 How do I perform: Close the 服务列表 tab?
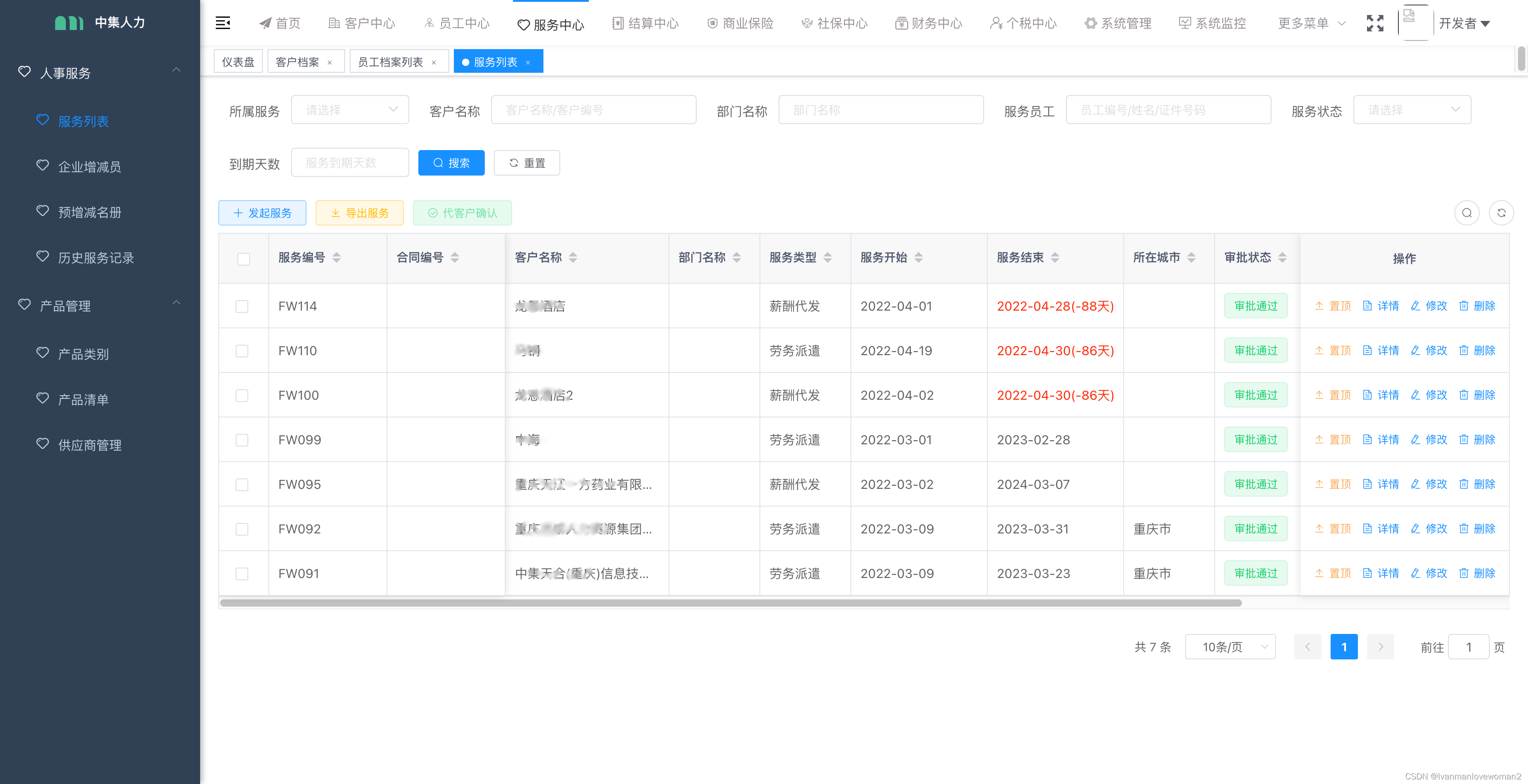point(528,62)
